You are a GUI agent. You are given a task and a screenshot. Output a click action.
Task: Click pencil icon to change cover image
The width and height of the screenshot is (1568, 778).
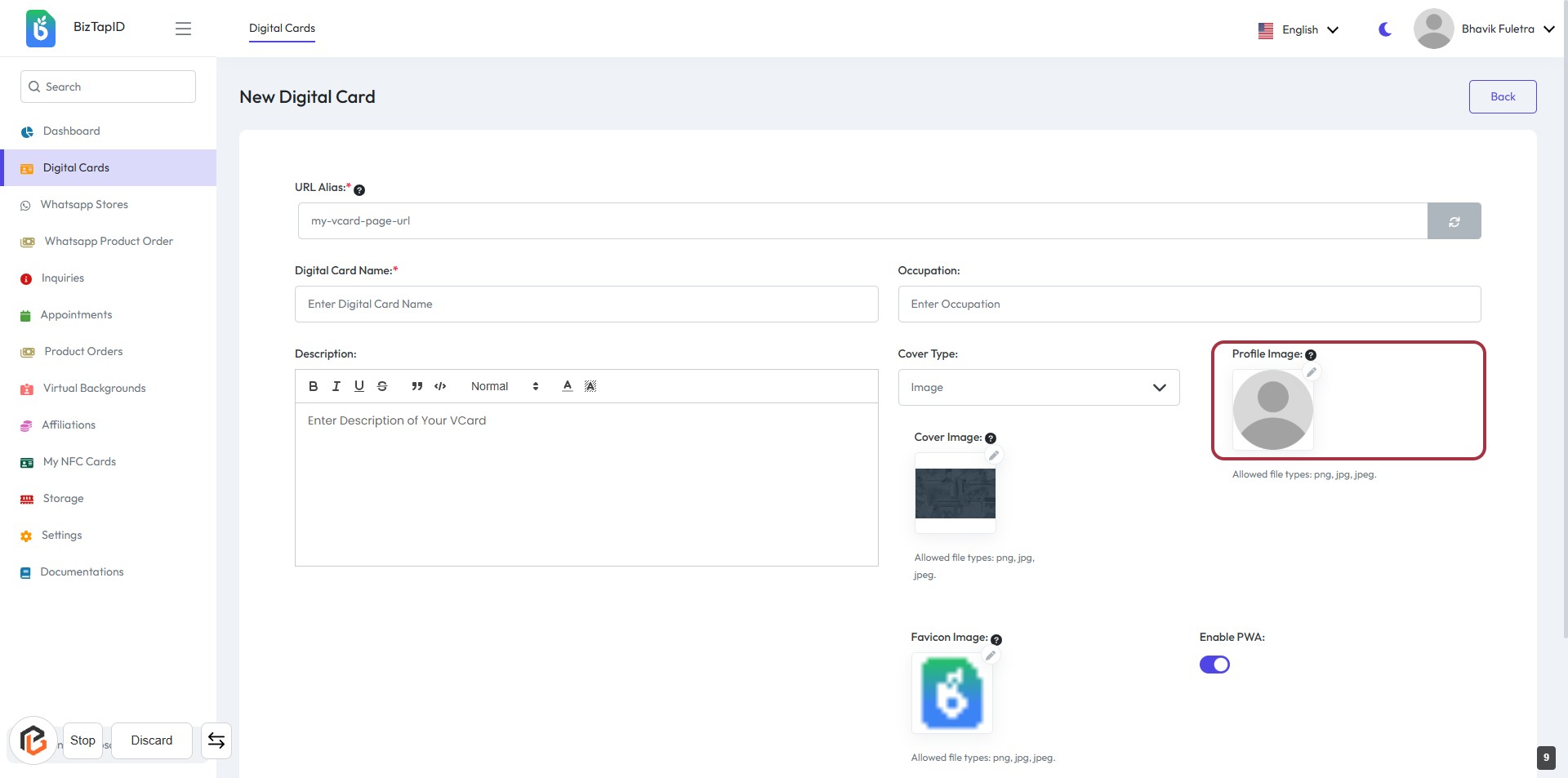[994, 456]
